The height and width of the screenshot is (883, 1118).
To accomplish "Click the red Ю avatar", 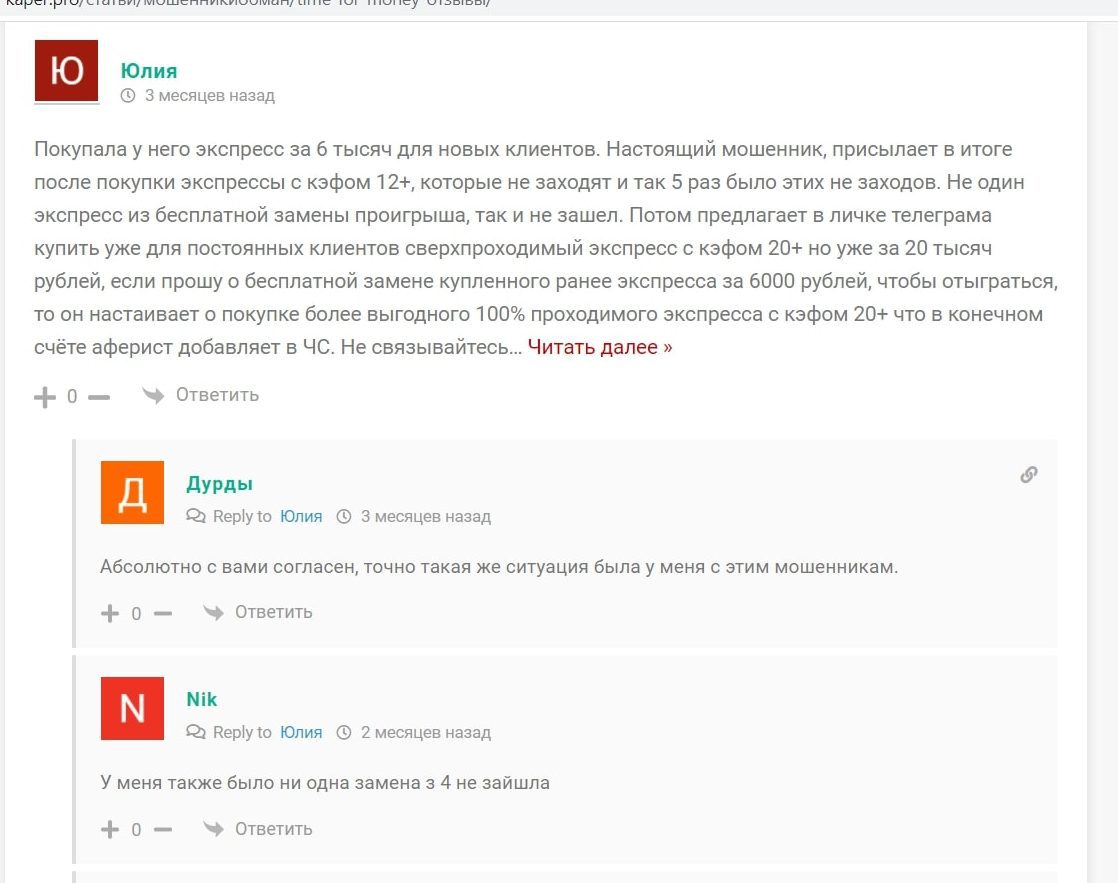I will [x=66, y=71].
